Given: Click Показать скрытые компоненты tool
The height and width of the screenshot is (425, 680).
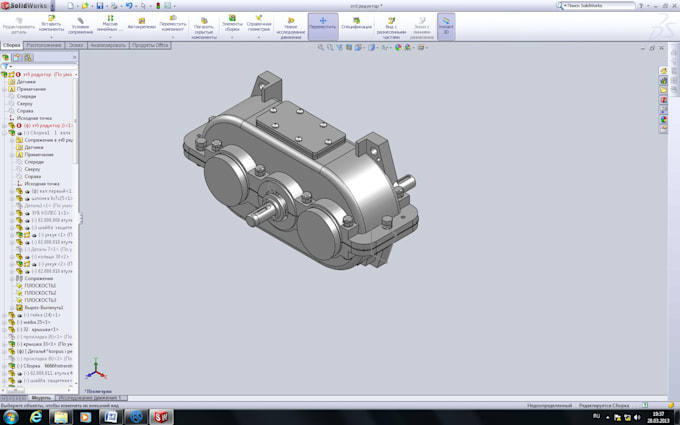Looking at the screenshot, I should 204,28.
